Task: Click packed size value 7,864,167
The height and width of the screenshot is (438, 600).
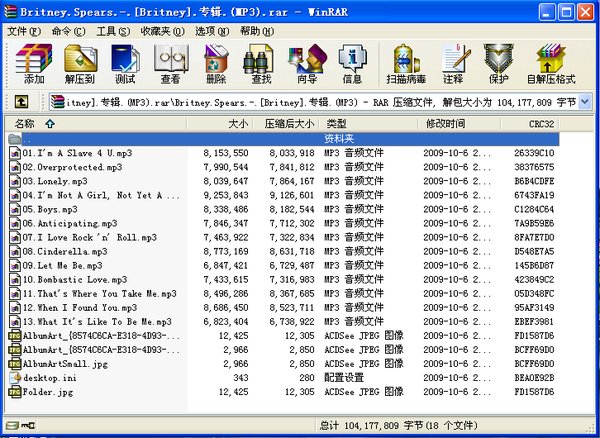Action: pyautogui.click(x=292, y=181)
